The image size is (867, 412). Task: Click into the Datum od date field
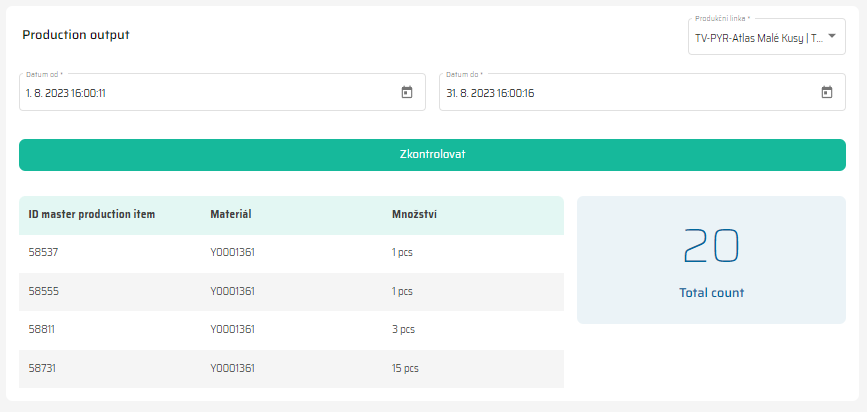200,93
